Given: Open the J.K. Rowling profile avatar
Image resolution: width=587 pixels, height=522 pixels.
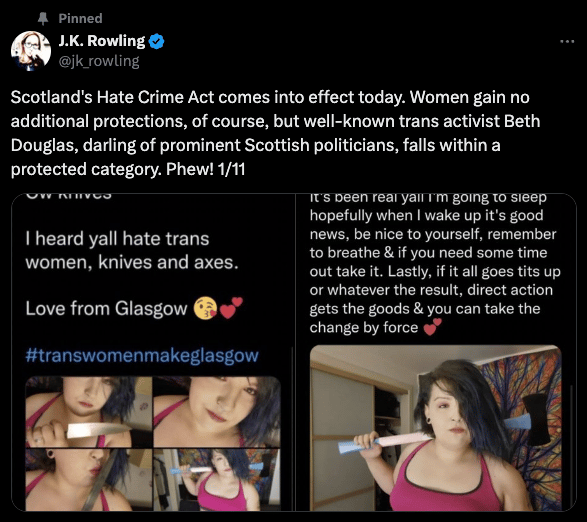Looking at the screenshot, I should [31, 51].
